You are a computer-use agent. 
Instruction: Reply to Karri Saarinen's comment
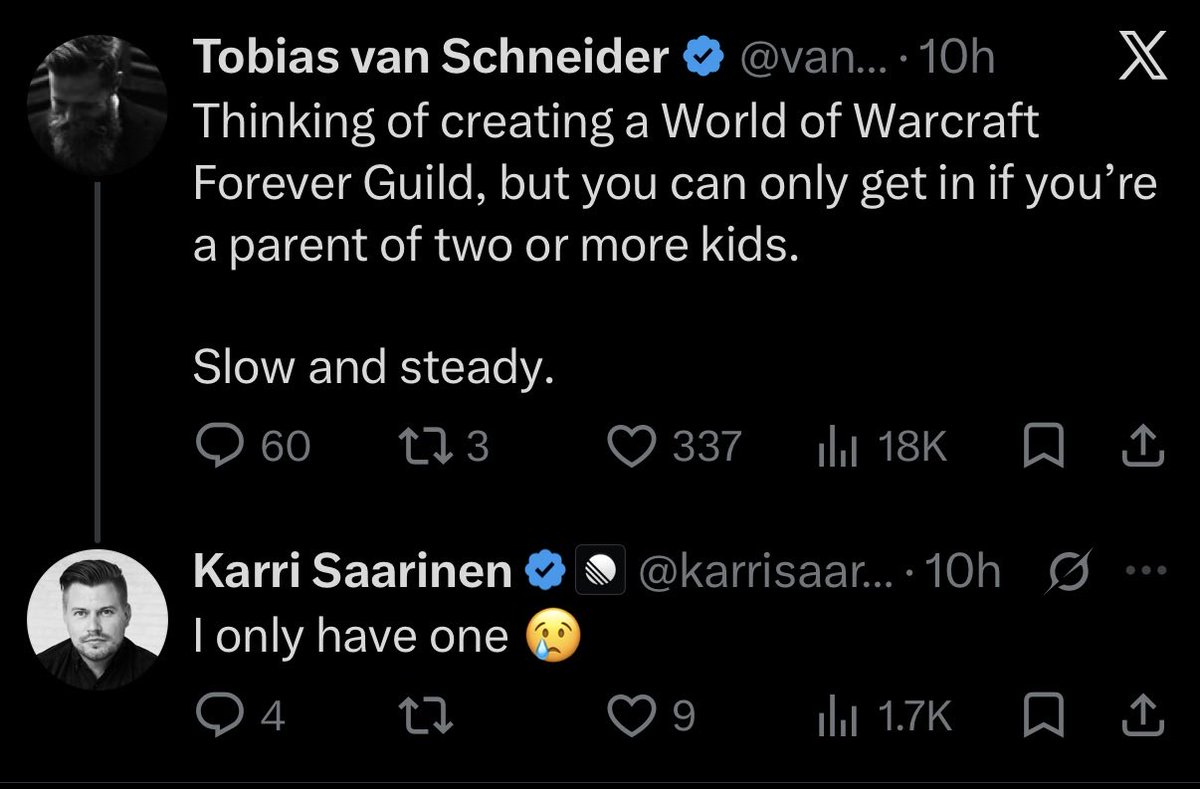point(239,716)
